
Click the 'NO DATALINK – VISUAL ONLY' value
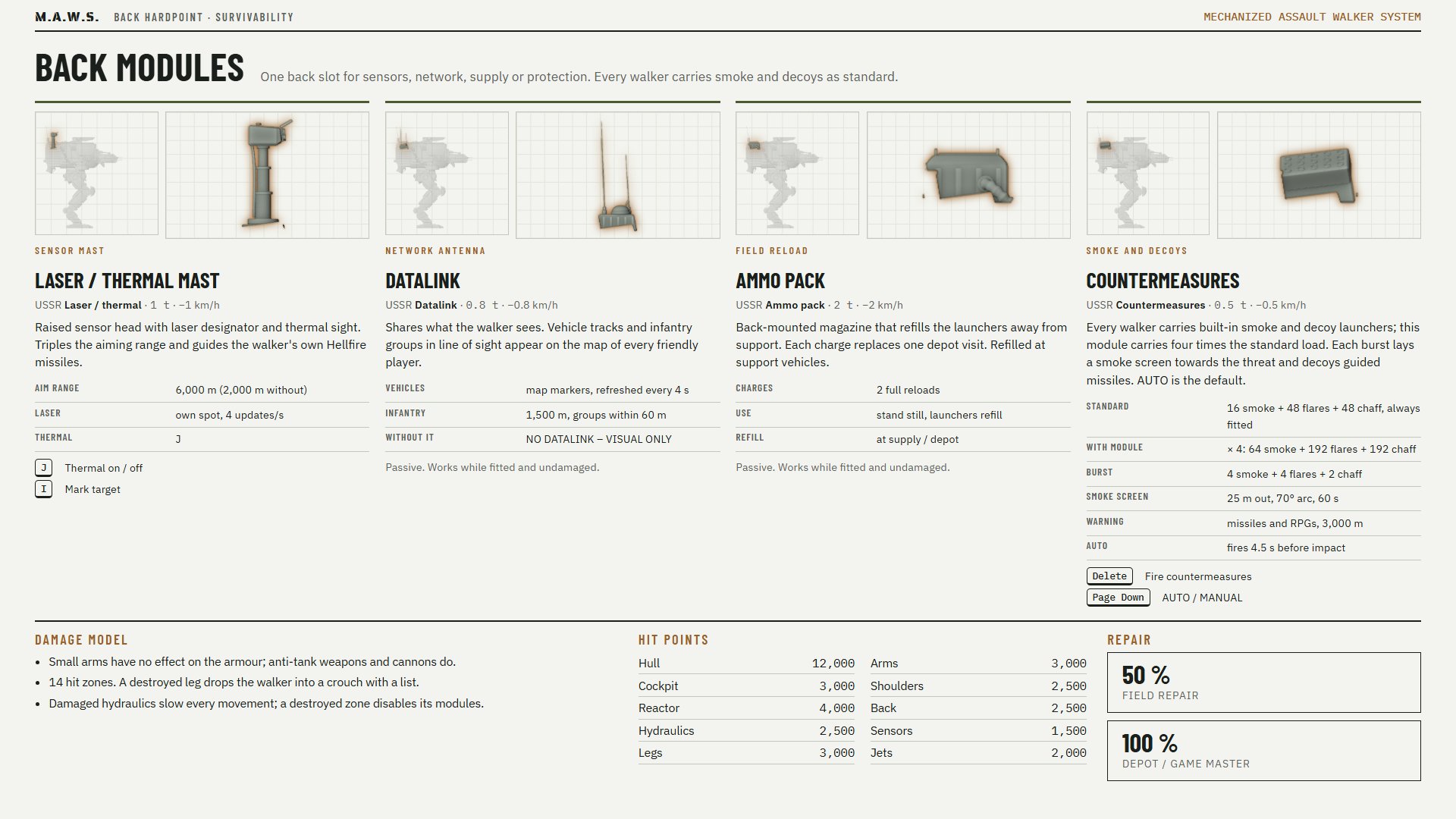[x=598, y=439]
